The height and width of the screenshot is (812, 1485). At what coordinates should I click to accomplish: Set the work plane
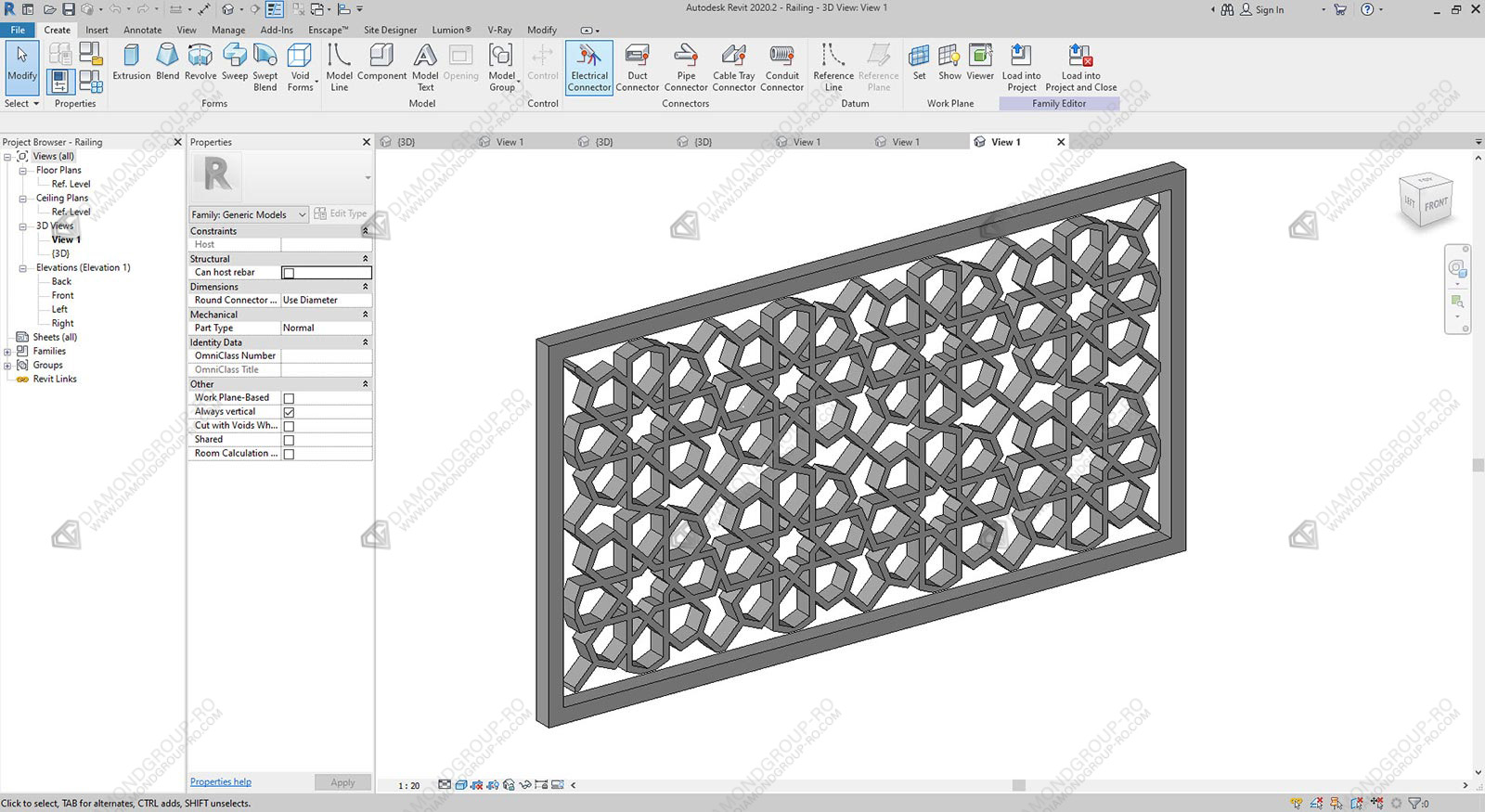tap(919, 64)
